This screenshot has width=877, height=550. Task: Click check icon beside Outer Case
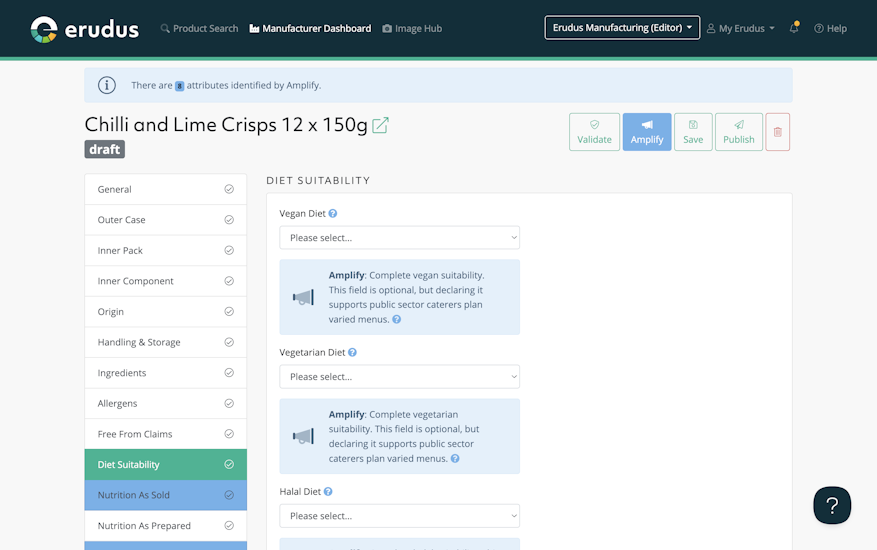point(229,220)
